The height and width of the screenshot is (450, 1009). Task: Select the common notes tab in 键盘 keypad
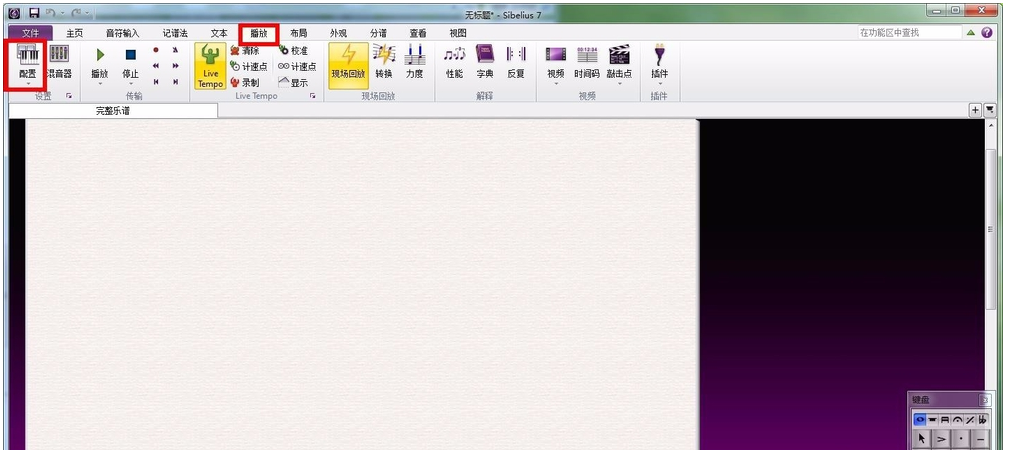tap(920, 420)
